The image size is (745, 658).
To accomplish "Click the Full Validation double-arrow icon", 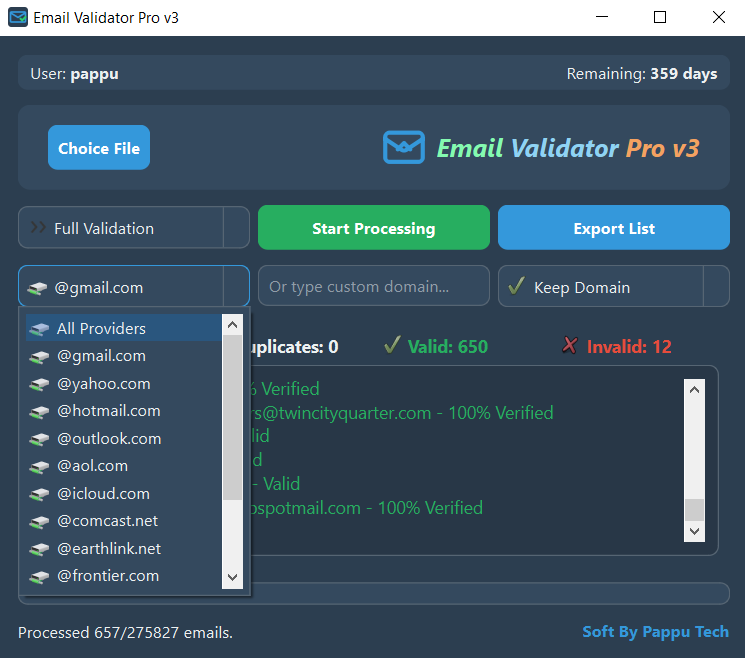I will pyautogui.click(x=38, y=228).
